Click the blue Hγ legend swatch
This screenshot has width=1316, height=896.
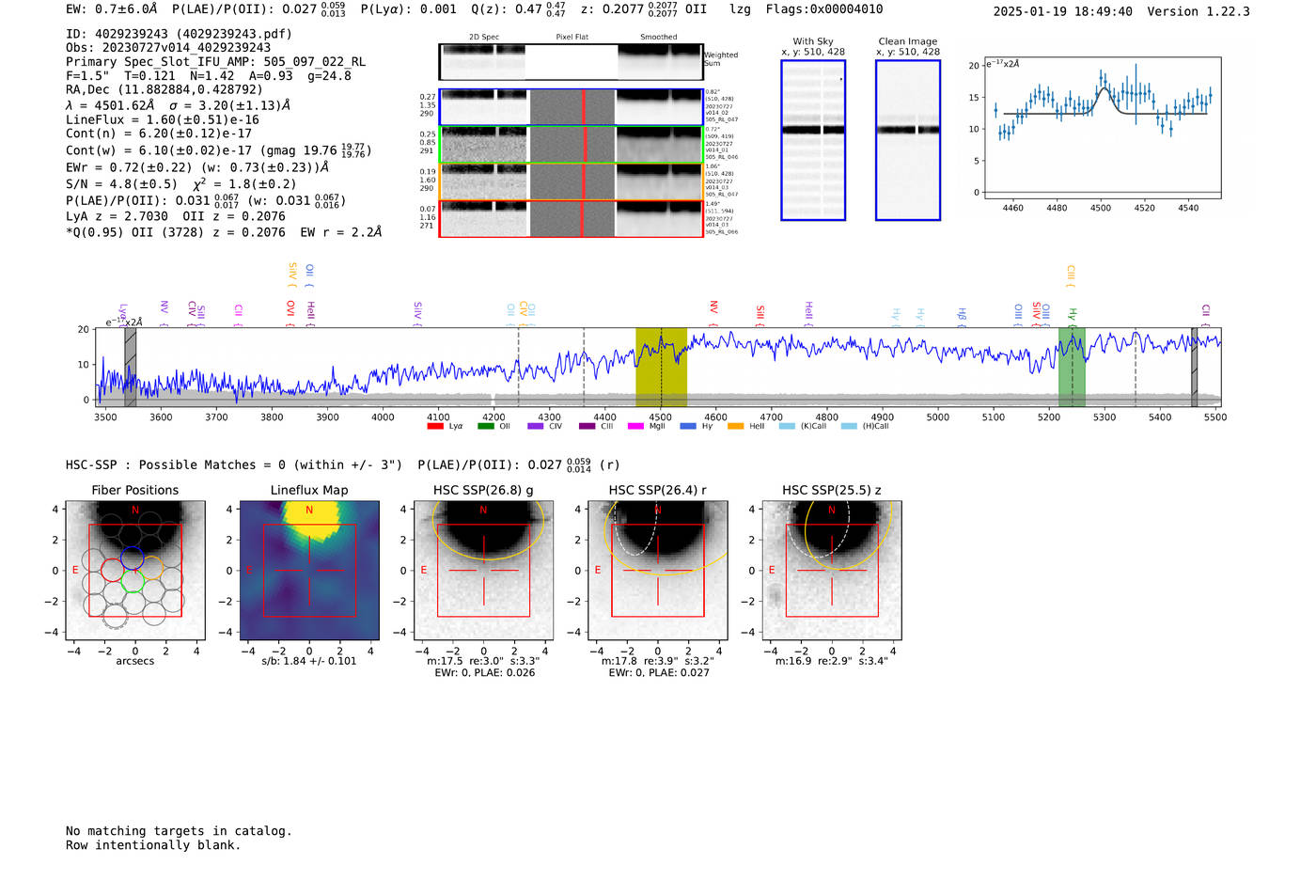688,426
